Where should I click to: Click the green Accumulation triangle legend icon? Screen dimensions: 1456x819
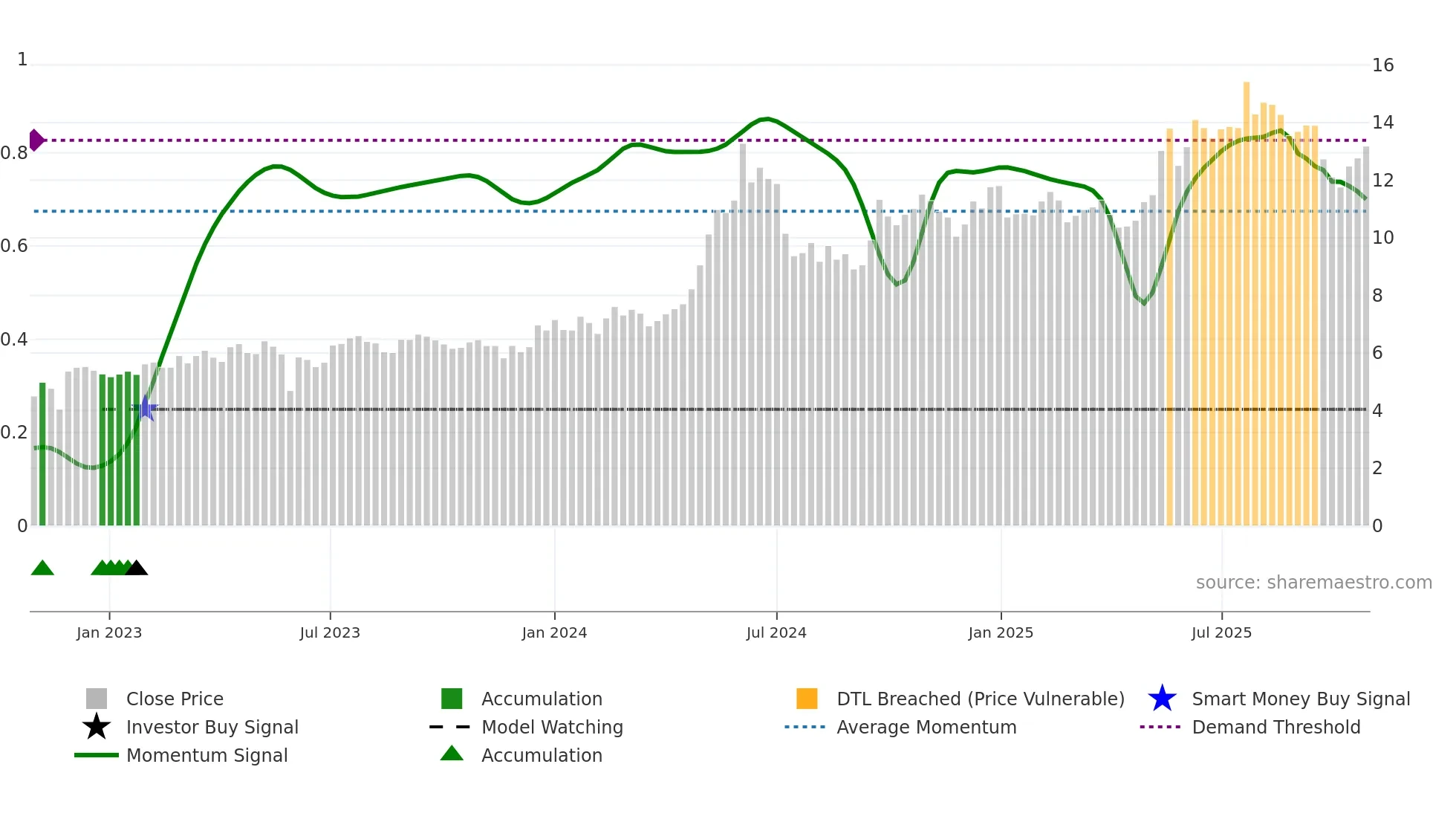pos(452,754)
